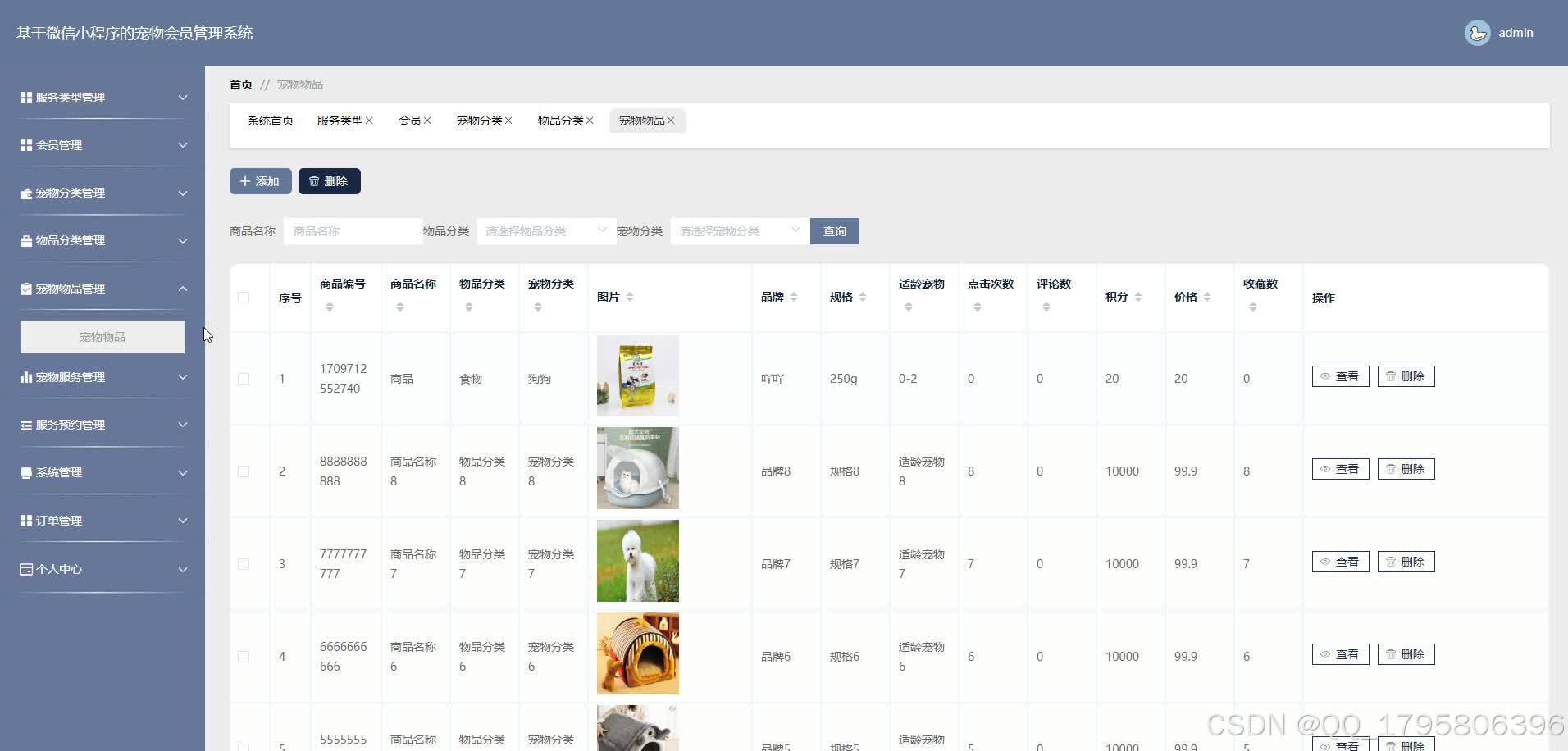Toggle the select-all header checkbox
The height and width of the screenshot is (751, 1568).
pyautogui.click(x=244, y=298)
